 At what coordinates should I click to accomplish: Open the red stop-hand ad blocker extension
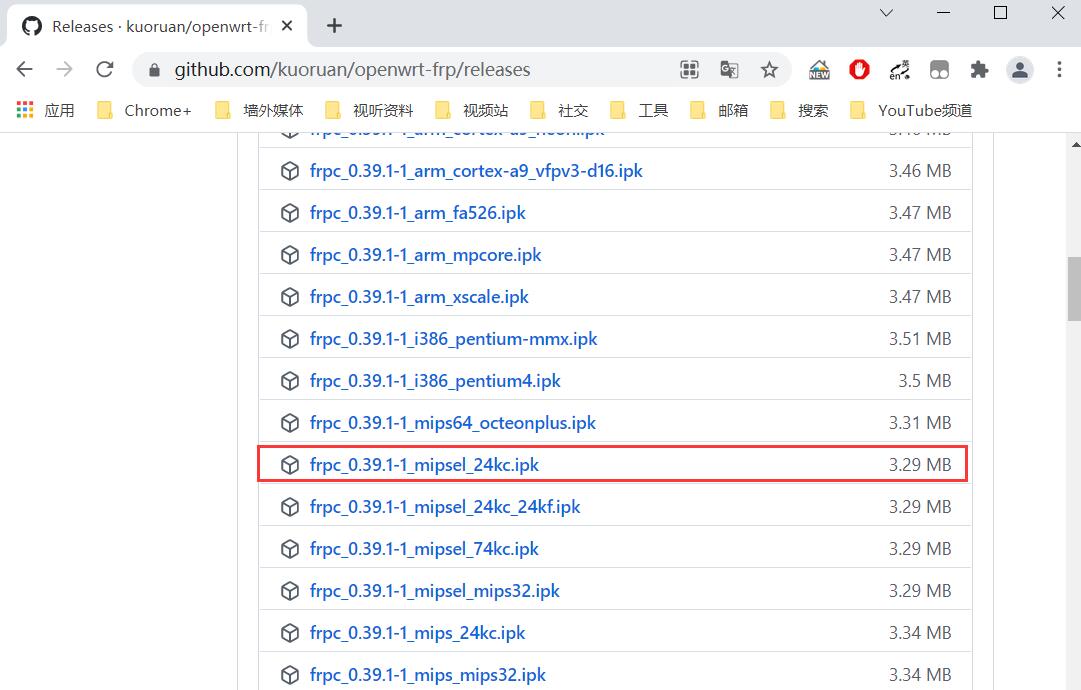pos(859,69)
